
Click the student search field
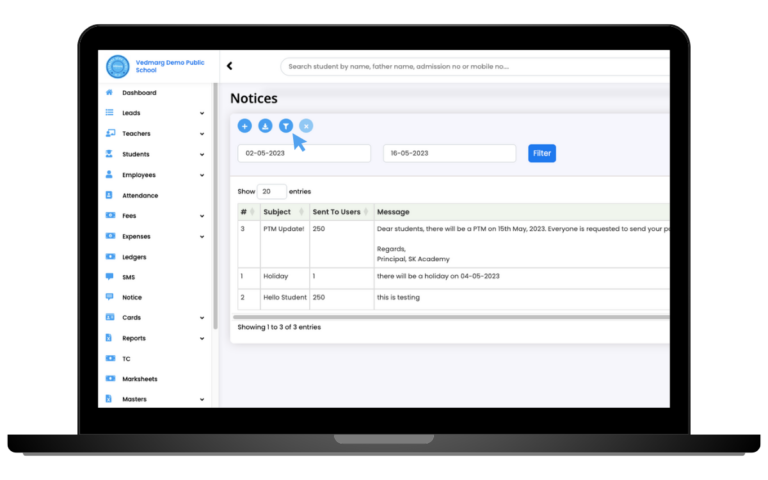475,67
